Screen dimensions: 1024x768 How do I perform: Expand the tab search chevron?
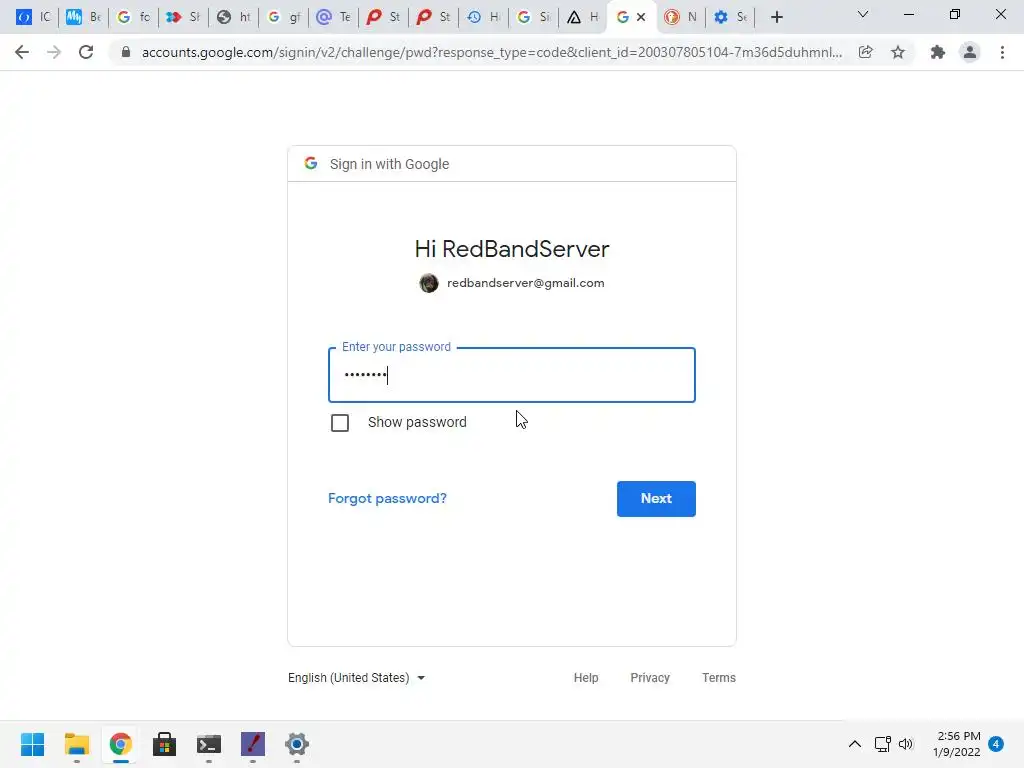(863, 14)
